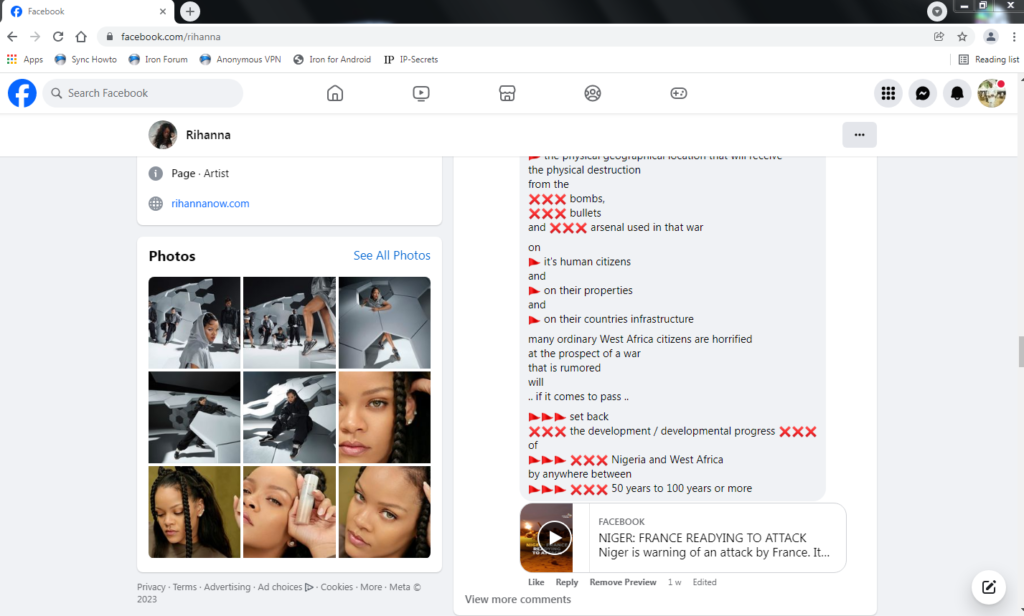Click the new message compose icon

pyautogui.click(x=989, y=587)
